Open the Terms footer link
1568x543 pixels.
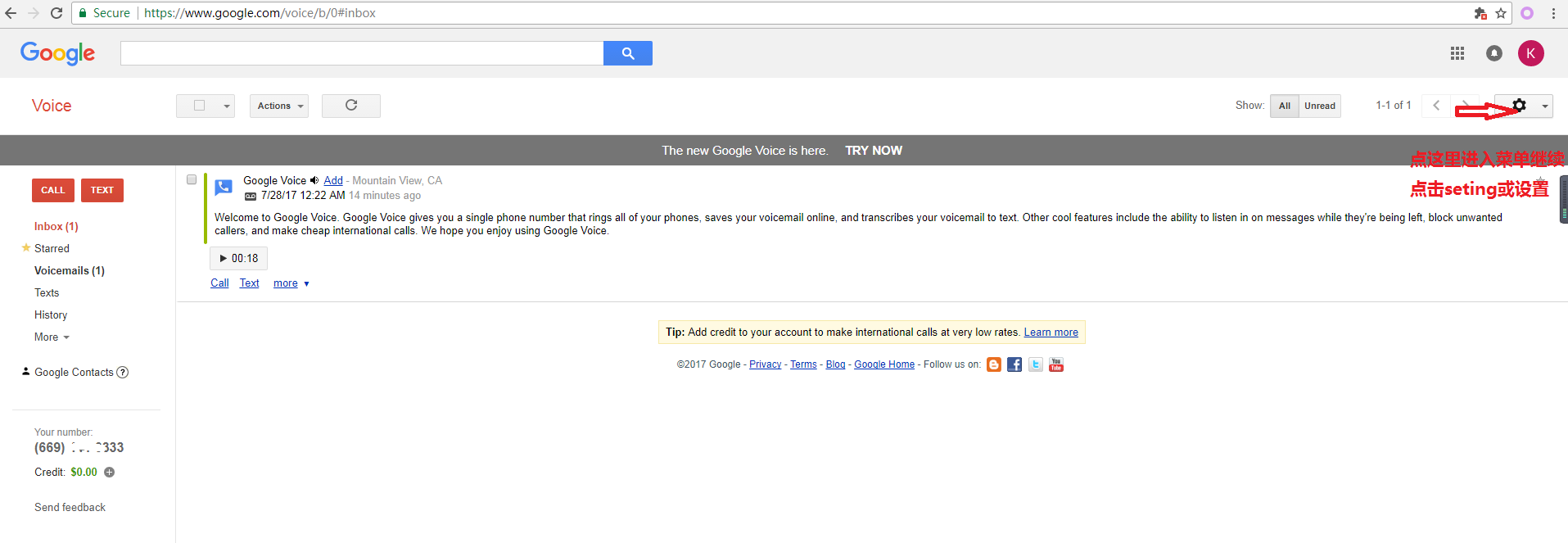coord(803,364)
